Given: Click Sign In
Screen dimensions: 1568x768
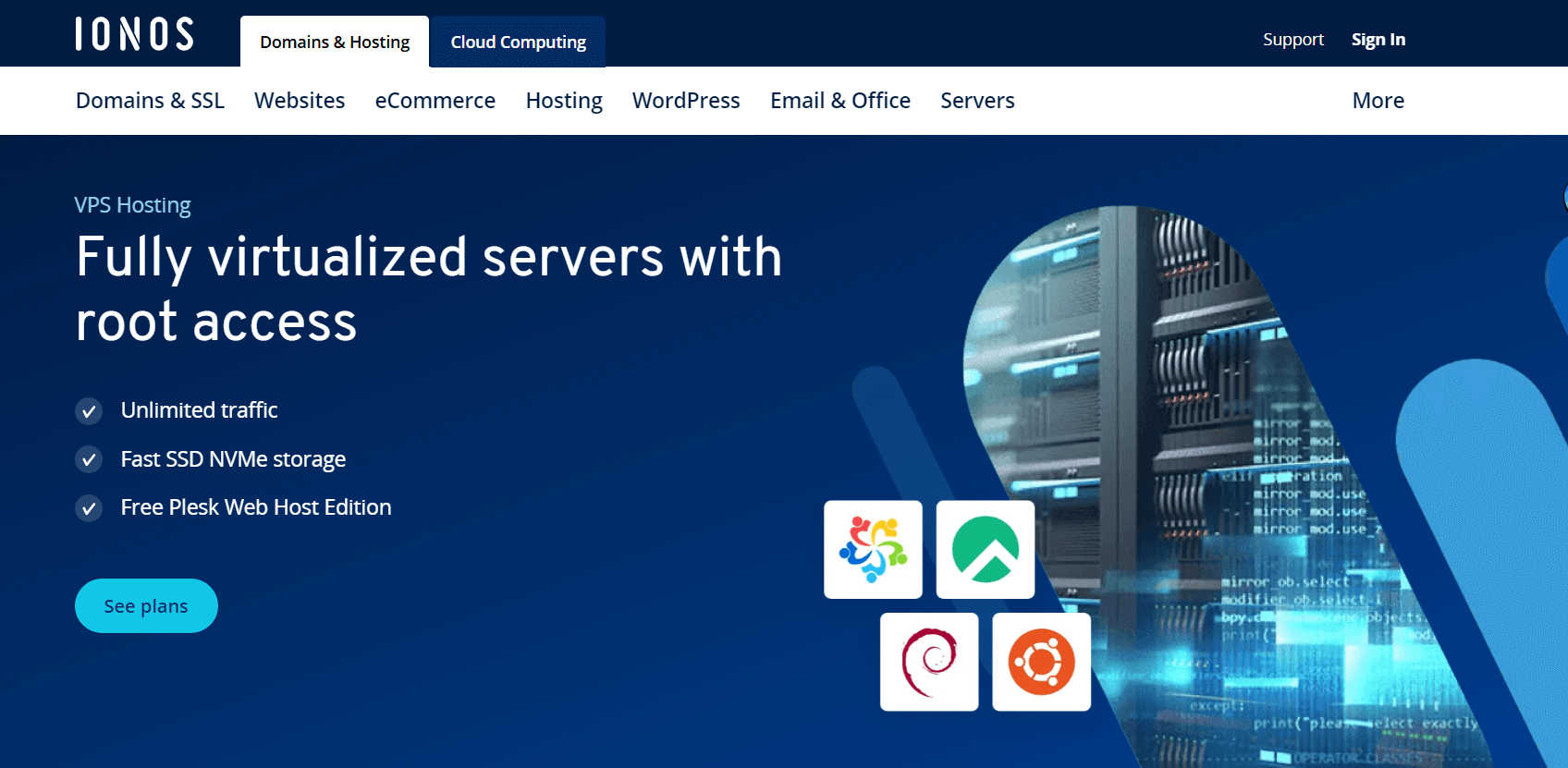Looking at the screenshot, I should (x=1378, y=40).
